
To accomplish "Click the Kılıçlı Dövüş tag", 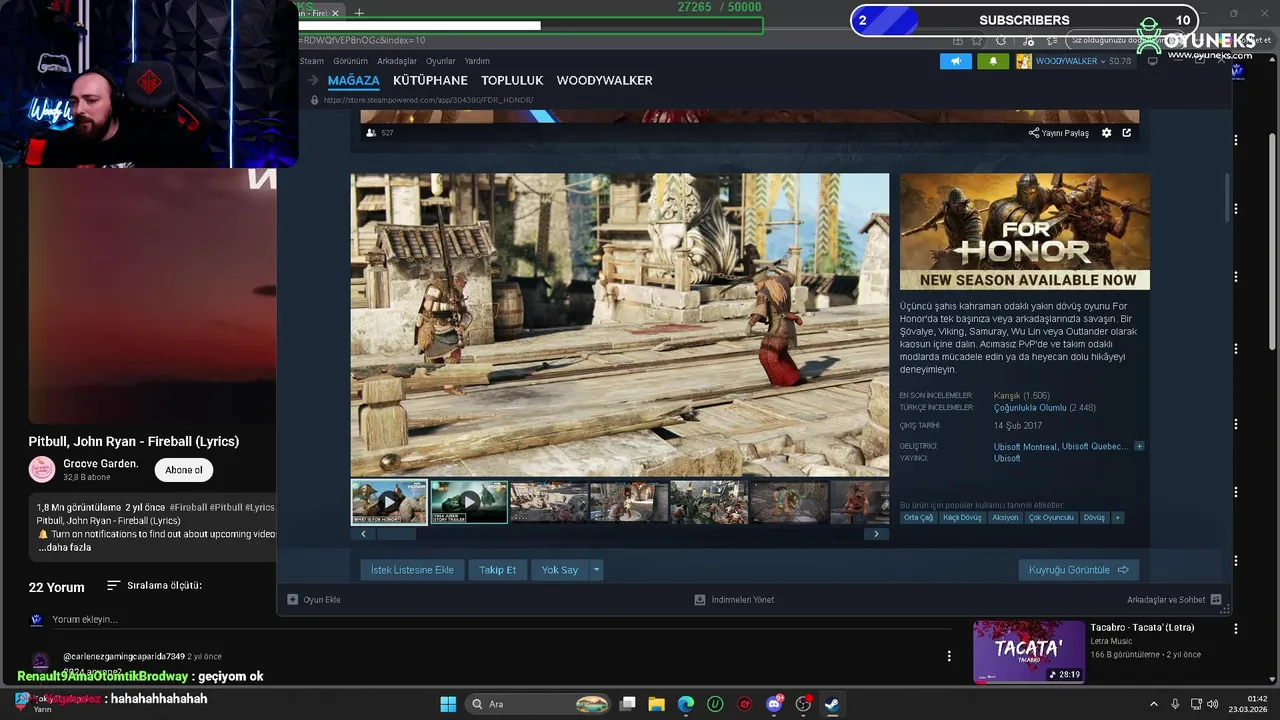I will (x=962, y=517).
